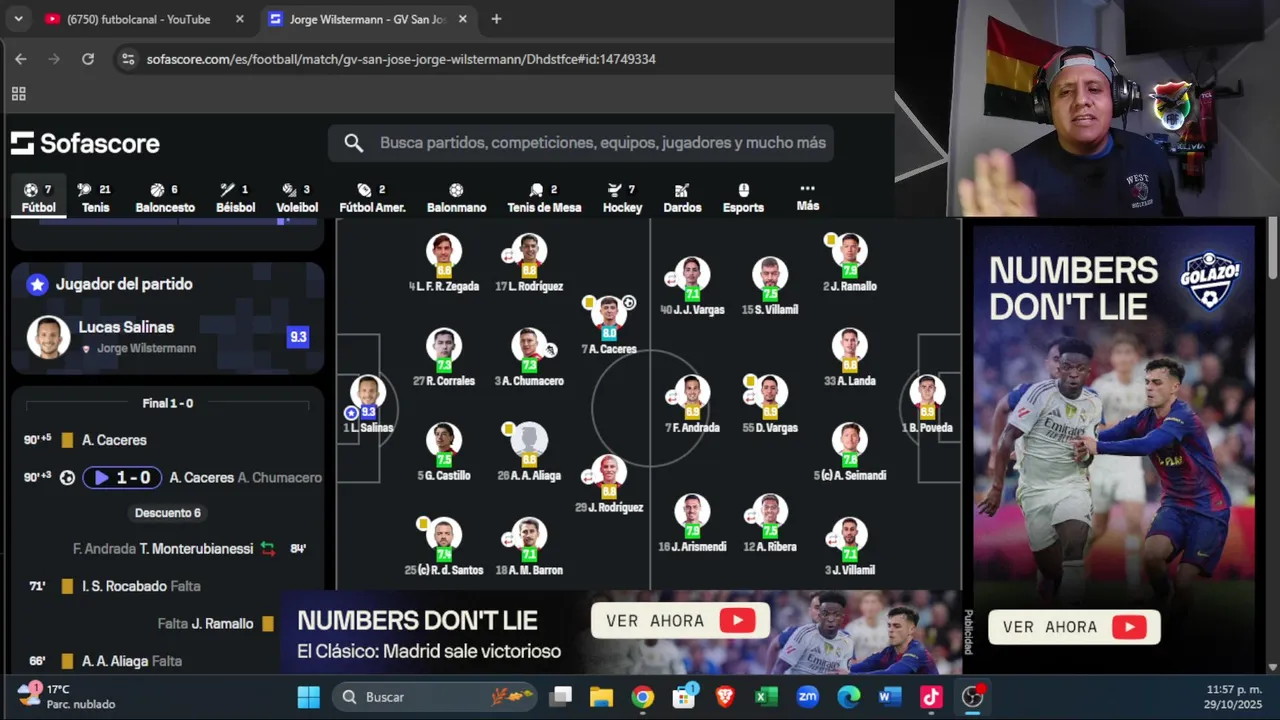Screen dimensions: 1280x720
Task: Close the futbolcanal YouTube tab
Action: tap(239, 19)
